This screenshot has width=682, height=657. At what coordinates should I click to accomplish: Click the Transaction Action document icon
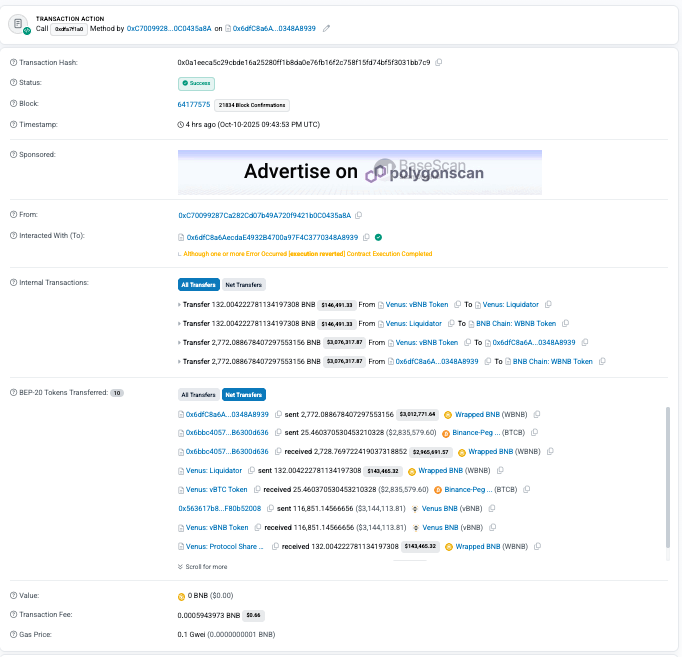[18, 24]
